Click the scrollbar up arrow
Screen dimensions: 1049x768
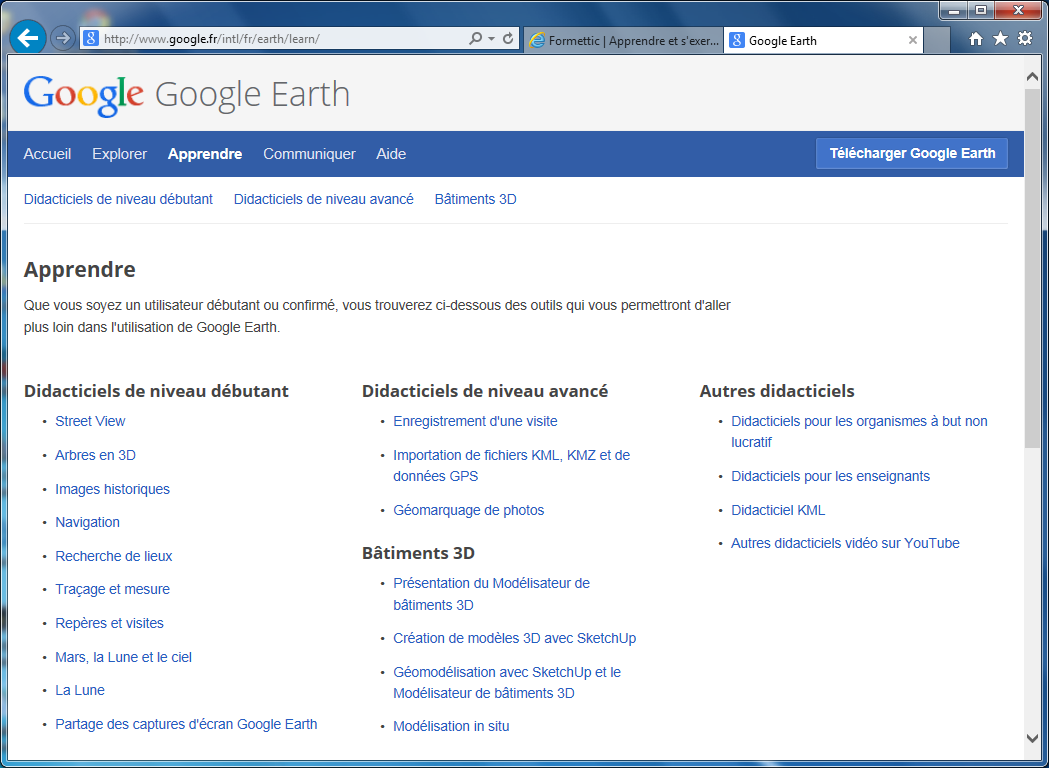[x=1032, y=77]
